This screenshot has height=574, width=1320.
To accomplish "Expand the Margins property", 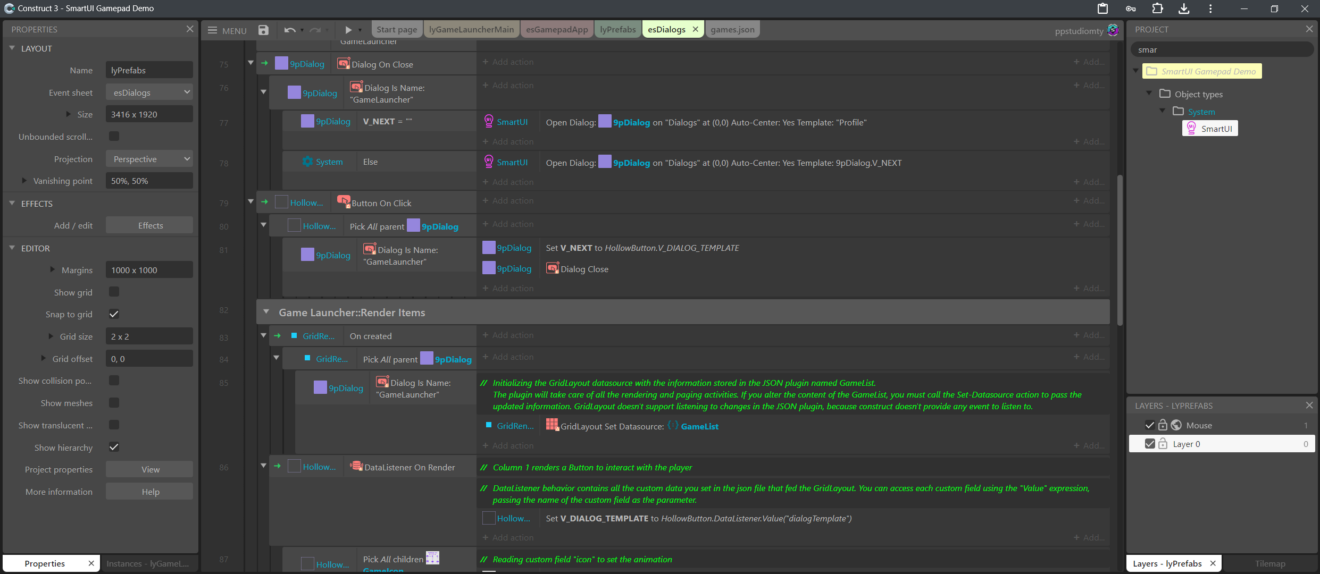I will coord(53,270).
